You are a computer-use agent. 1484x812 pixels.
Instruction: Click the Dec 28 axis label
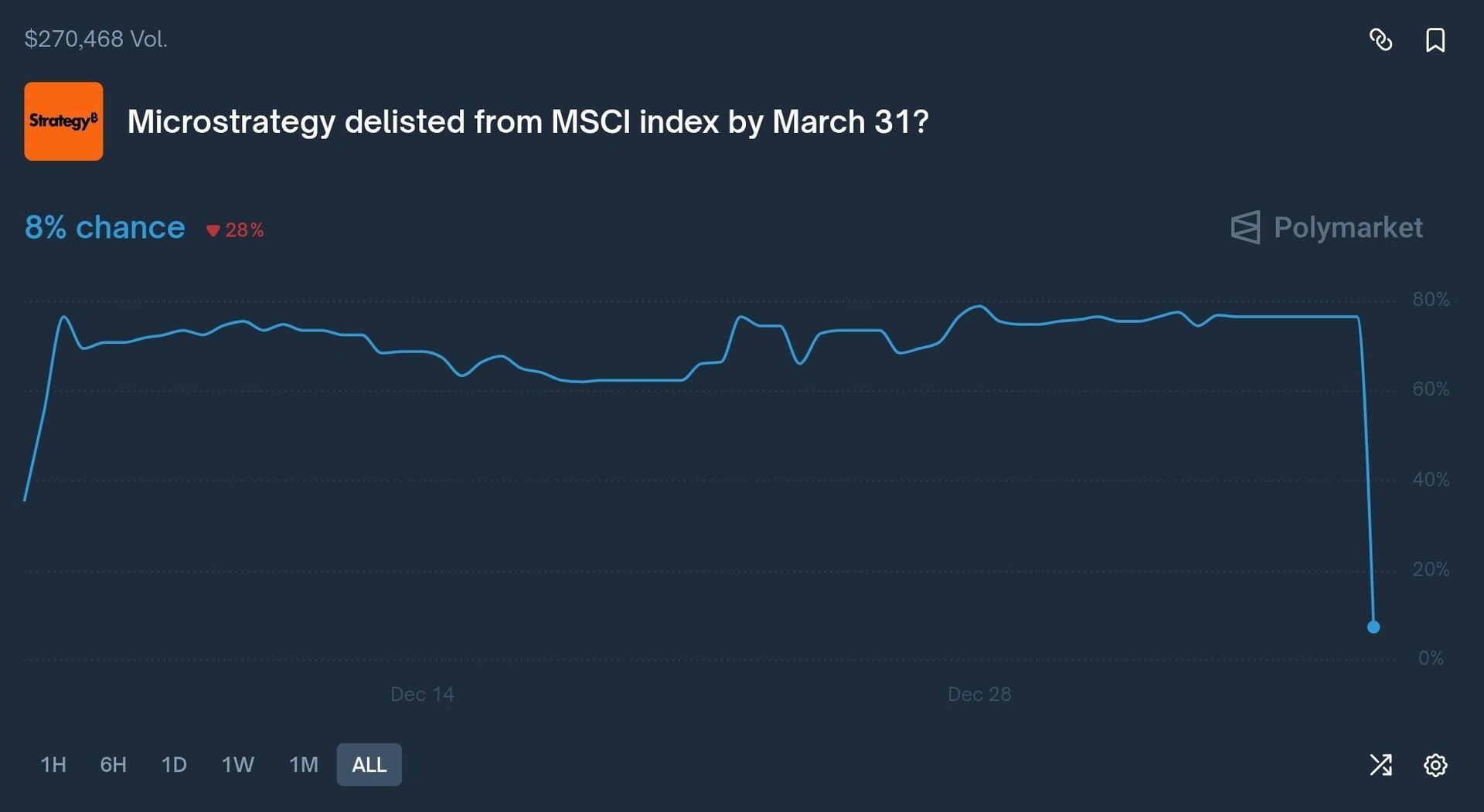point(979,694)
